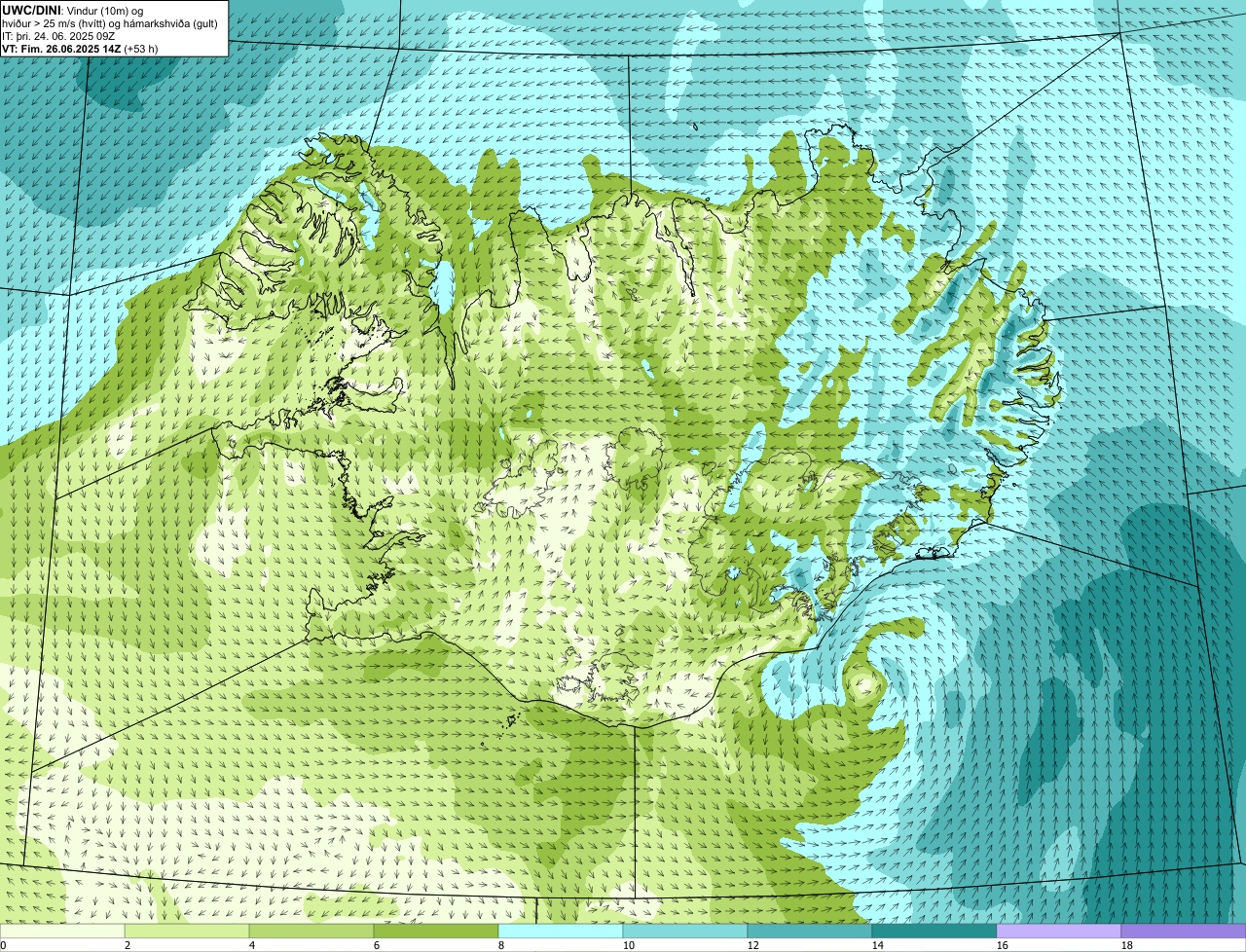Click the legend scale value "2"
This screenshot has height=952, width=1246.
[128, 945]
